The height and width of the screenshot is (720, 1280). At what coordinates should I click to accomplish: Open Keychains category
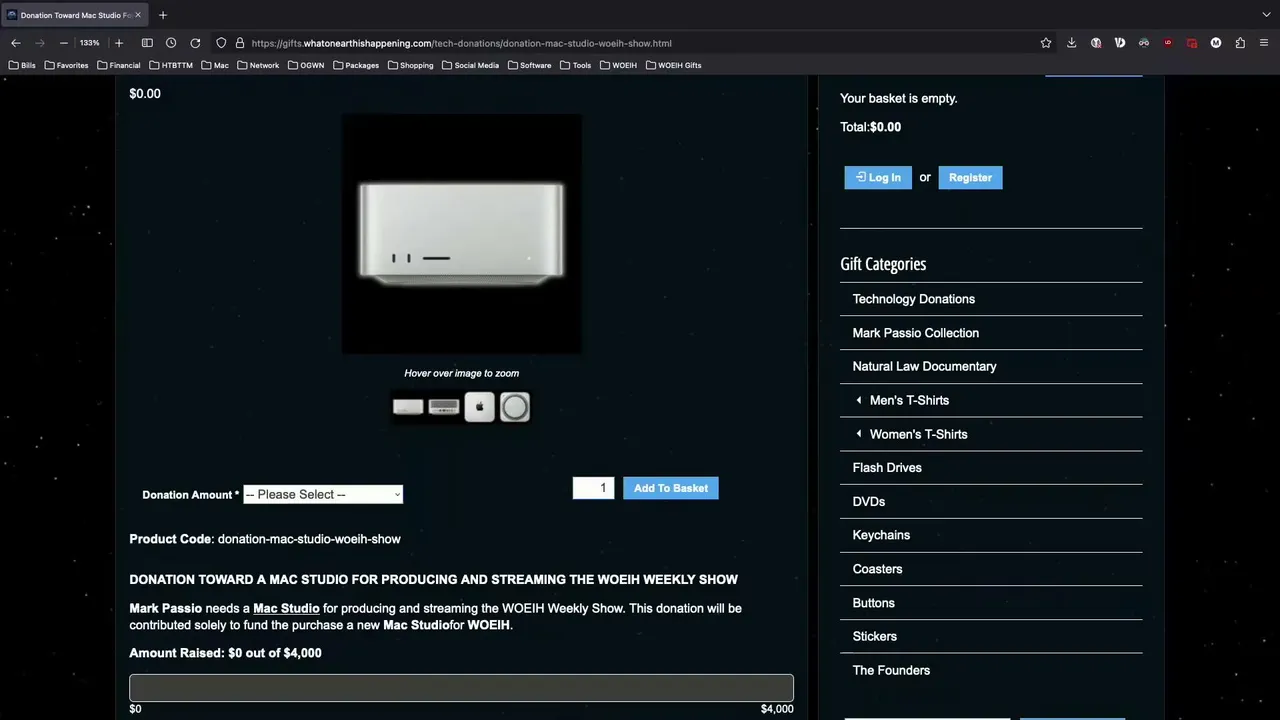[881, 535]
